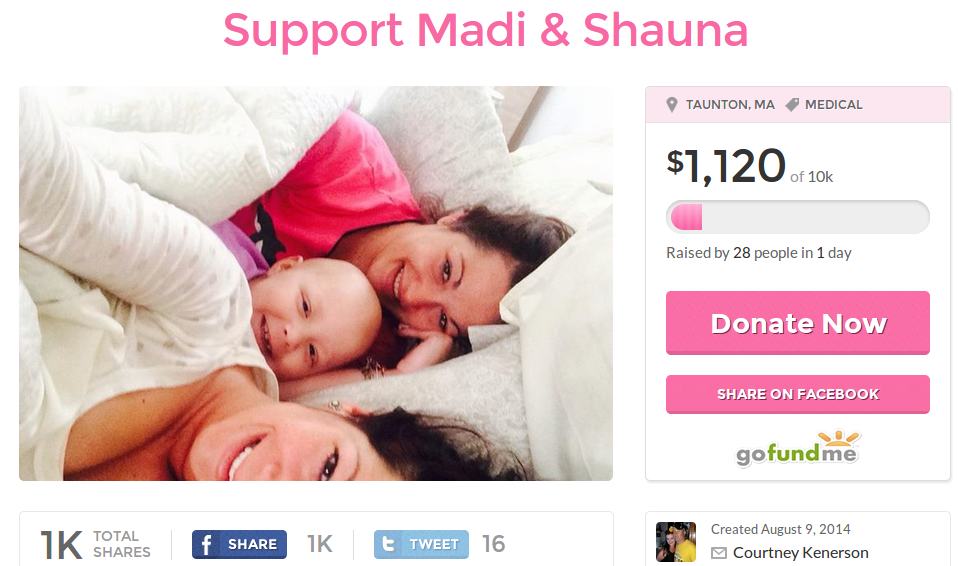Click the organizer's profile thumbnail
This screenshot has width=958, height=566.
click(676, 542)
